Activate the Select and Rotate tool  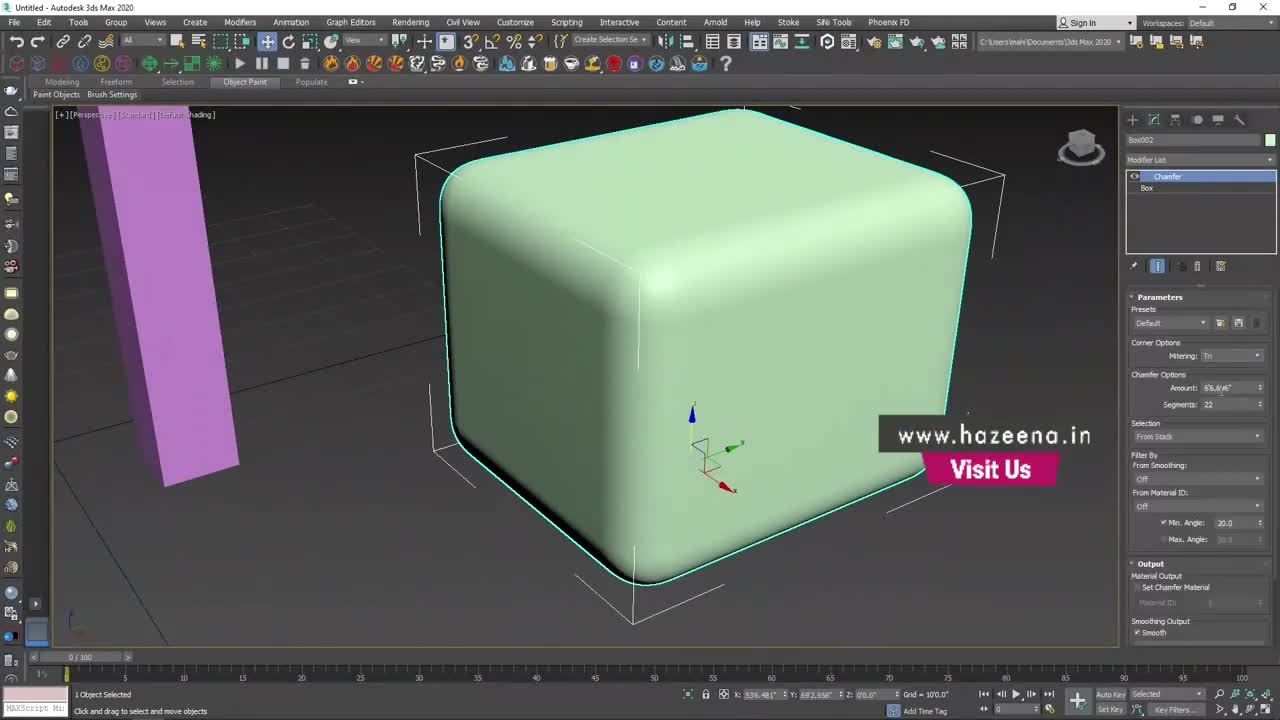[289, 41]
